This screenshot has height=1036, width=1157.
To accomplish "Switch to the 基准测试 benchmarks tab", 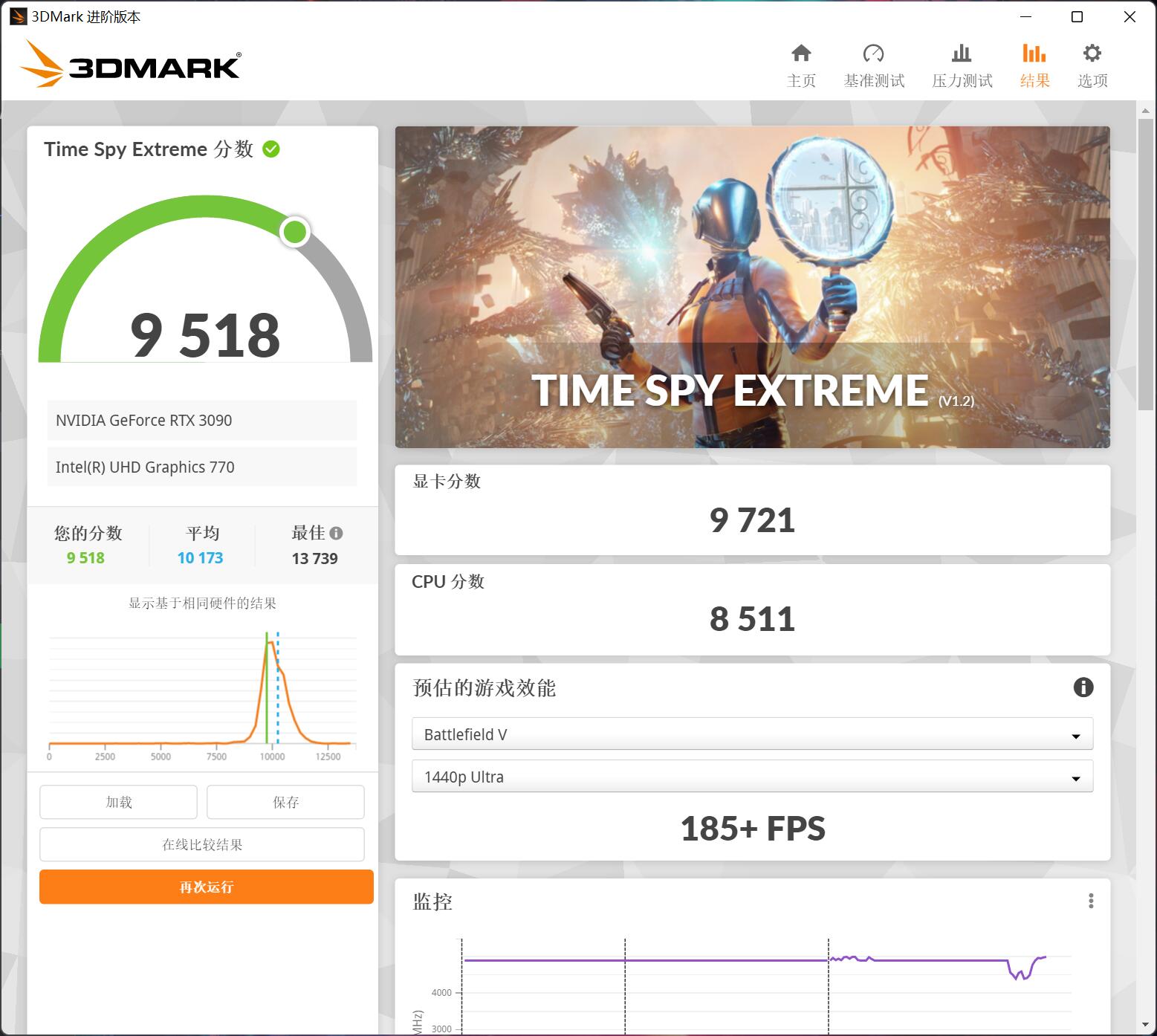I will point(874,66).
